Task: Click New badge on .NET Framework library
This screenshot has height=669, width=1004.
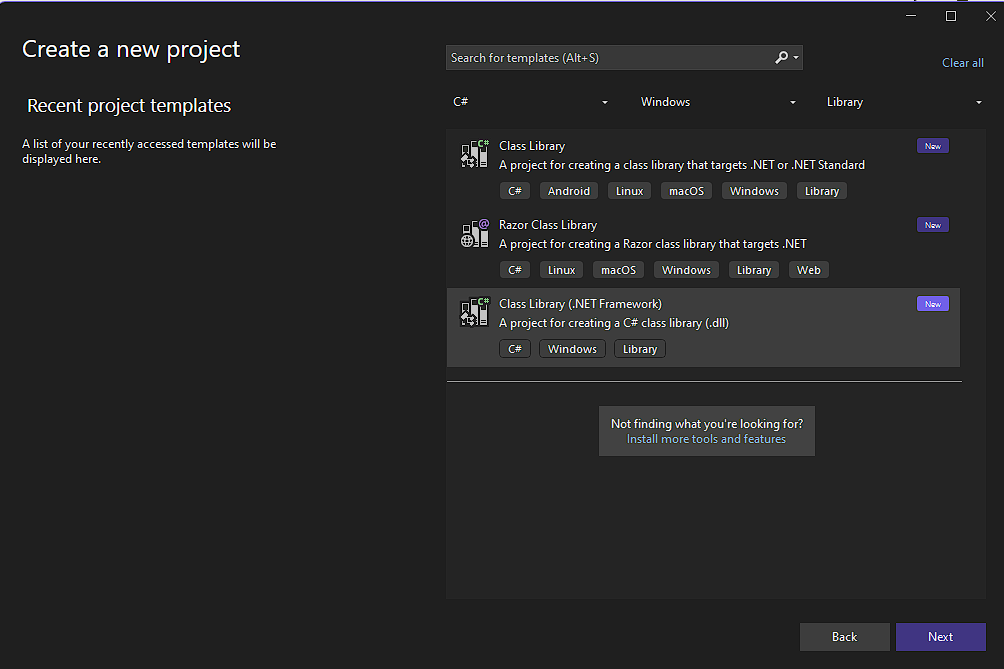Action: pos(932,304)
